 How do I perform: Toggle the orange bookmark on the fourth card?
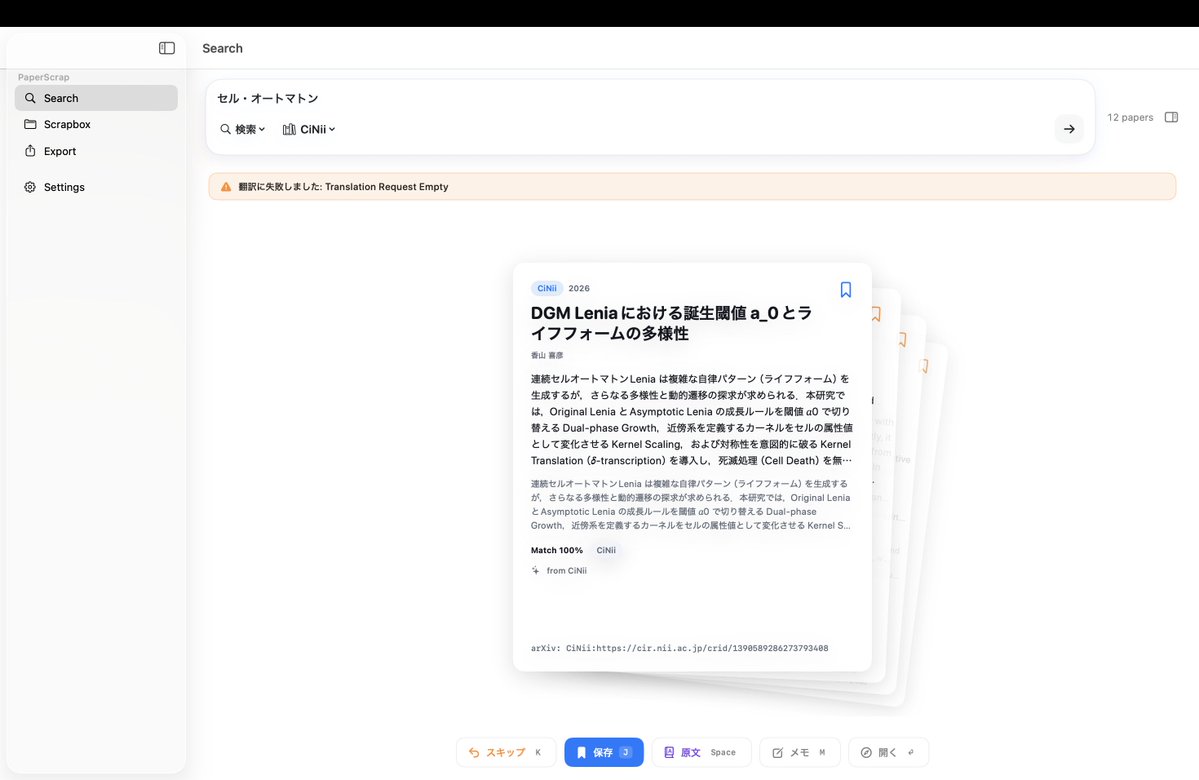click(x=924, y=366)
